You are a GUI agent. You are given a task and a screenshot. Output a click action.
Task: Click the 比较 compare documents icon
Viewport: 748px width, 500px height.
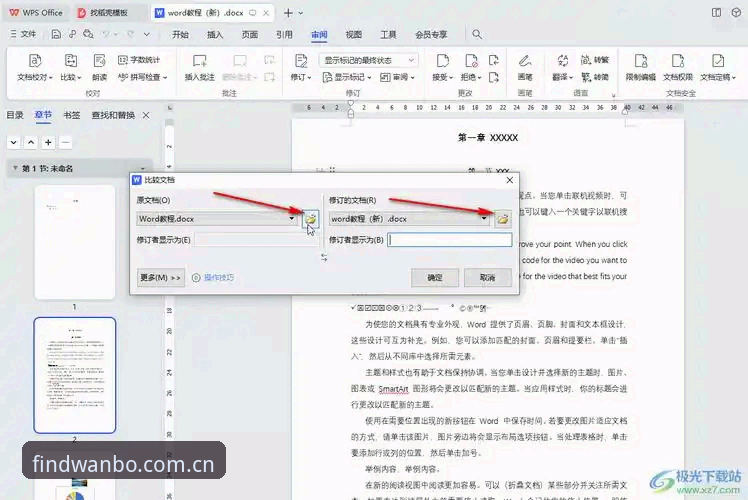pyautogui.click(x=71, y=61)
